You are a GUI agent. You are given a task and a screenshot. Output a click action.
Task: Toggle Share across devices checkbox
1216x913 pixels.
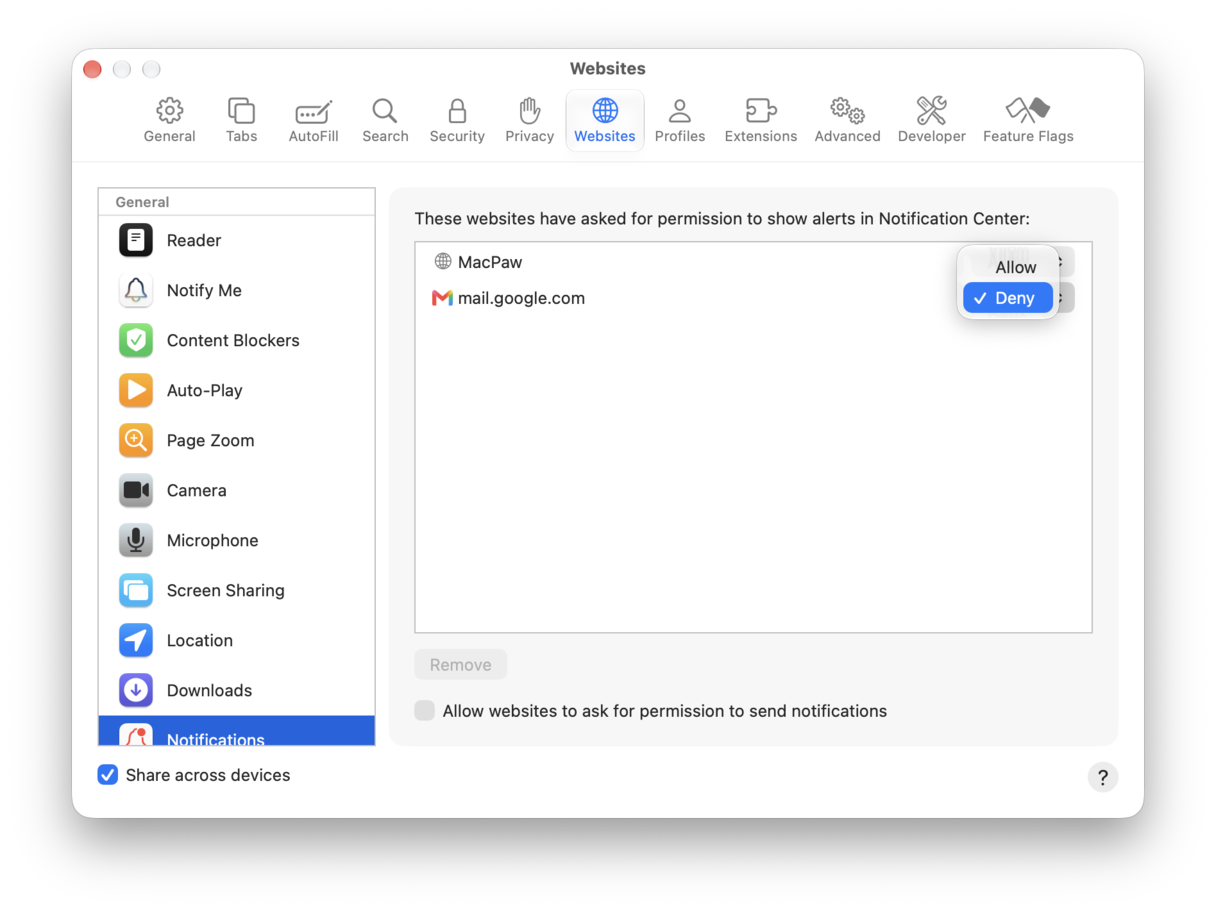coord(108,775)
